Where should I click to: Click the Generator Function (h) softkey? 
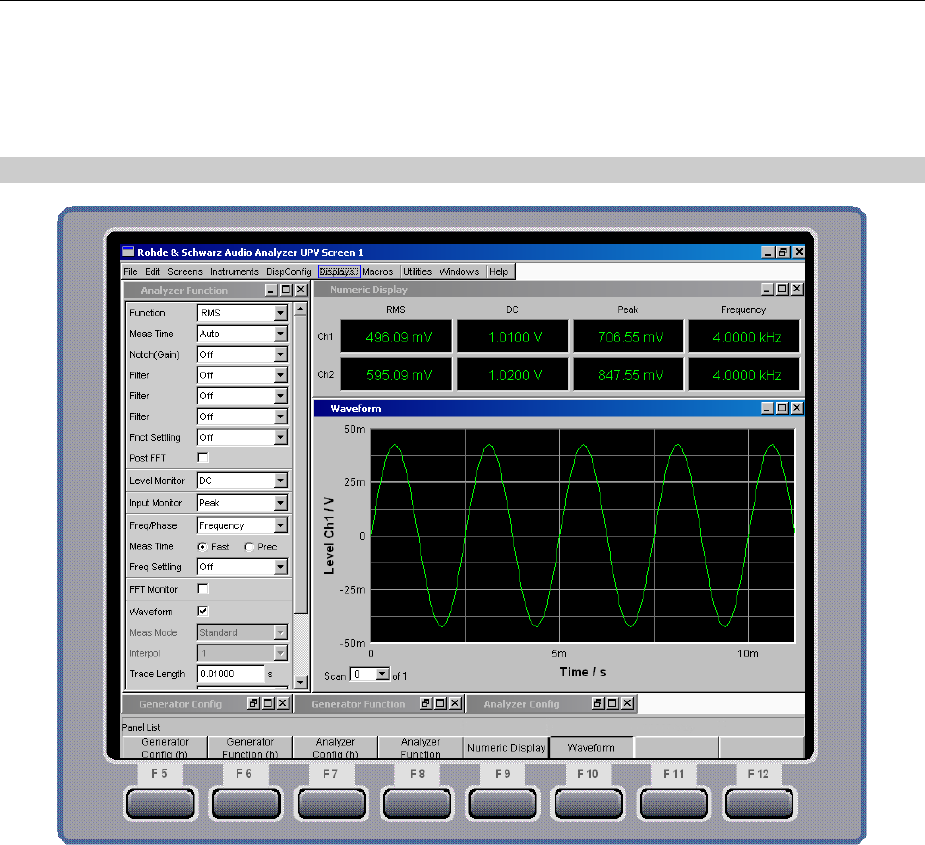250,748
